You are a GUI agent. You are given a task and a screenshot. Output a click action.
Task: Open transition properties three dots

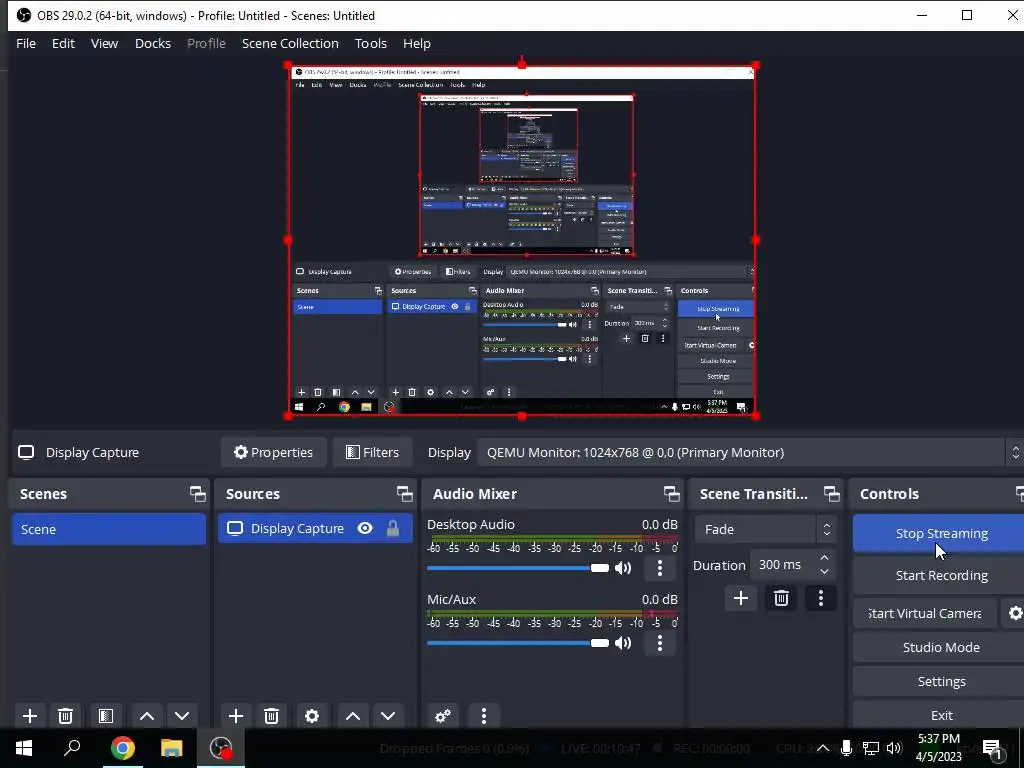pyautogui.click(x=821, y=598)
